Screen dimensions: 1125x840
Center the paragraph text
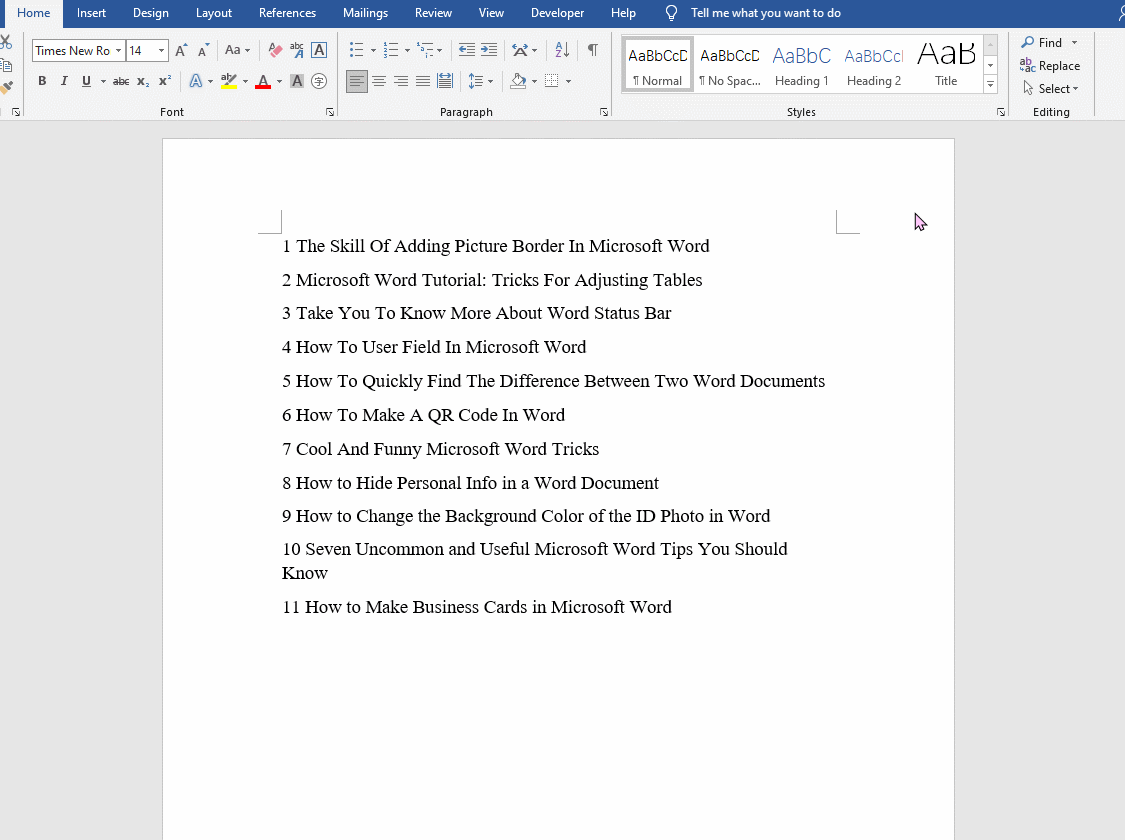pyautogui.click(x=379, y=81)
